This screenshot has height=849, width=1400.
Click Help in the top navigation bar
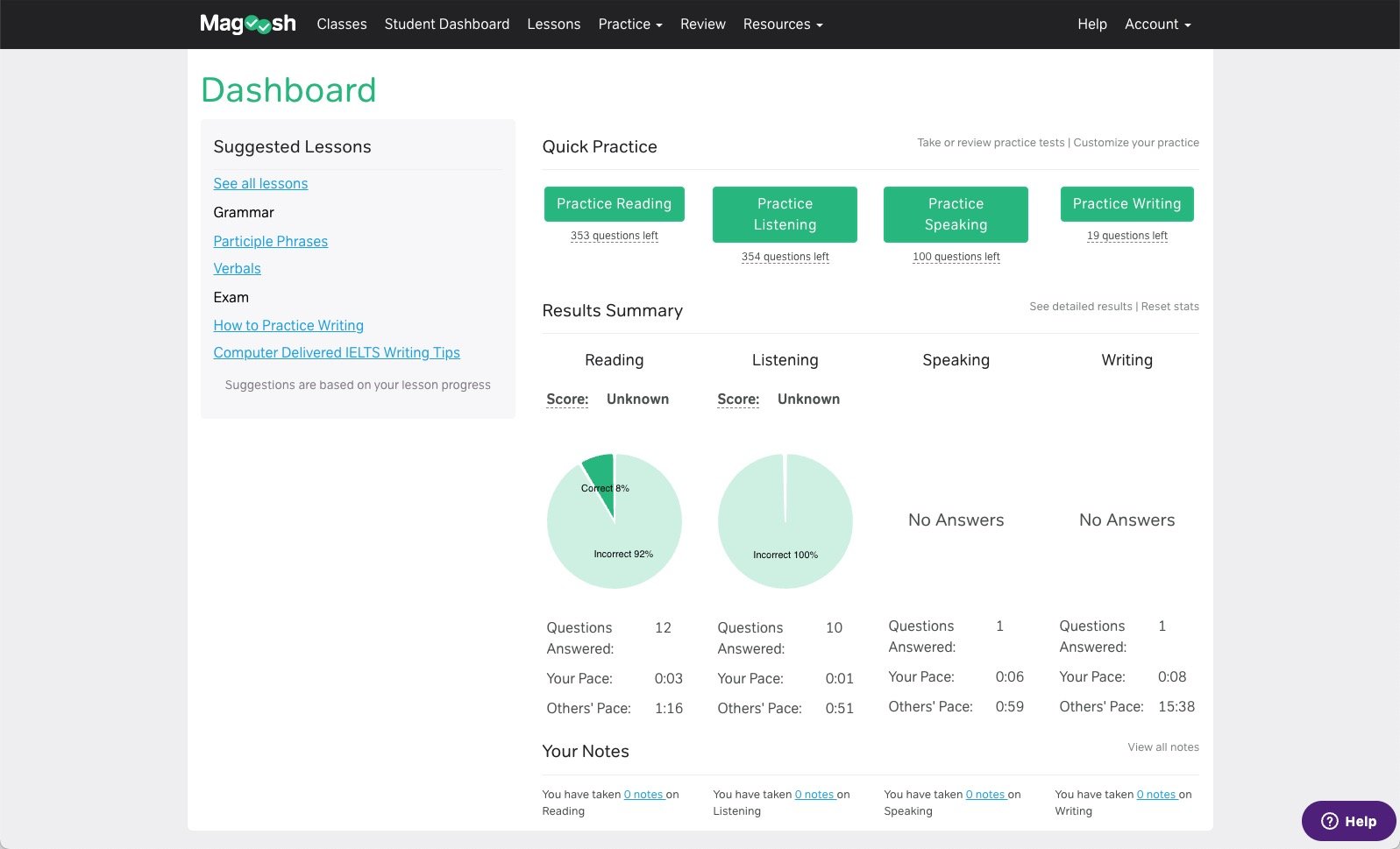1091,25
